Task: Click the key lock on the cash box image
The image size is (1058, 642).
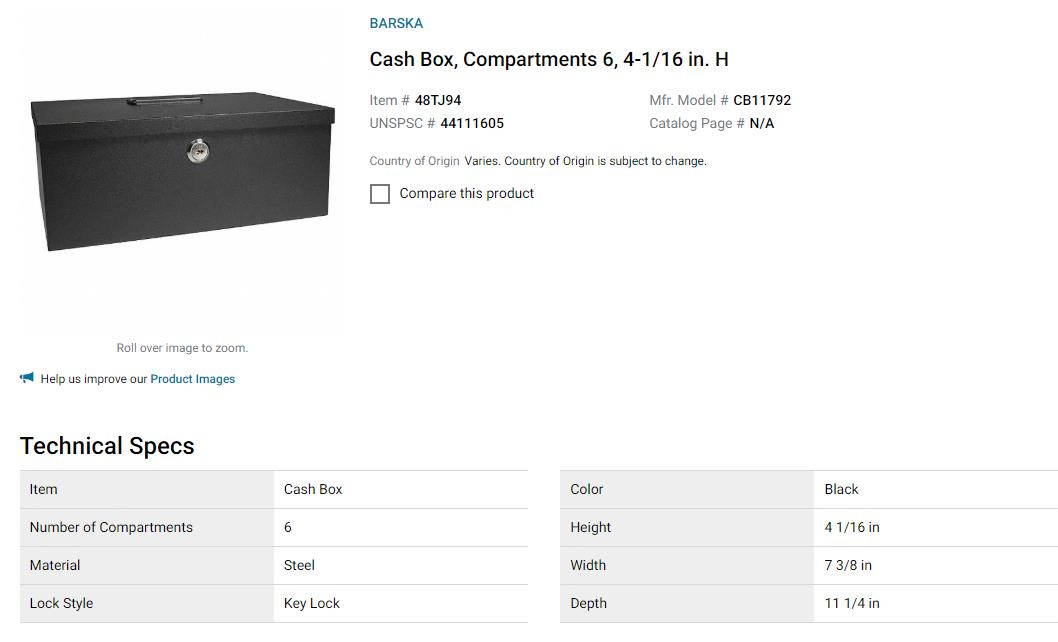Action: coord(198,151)
